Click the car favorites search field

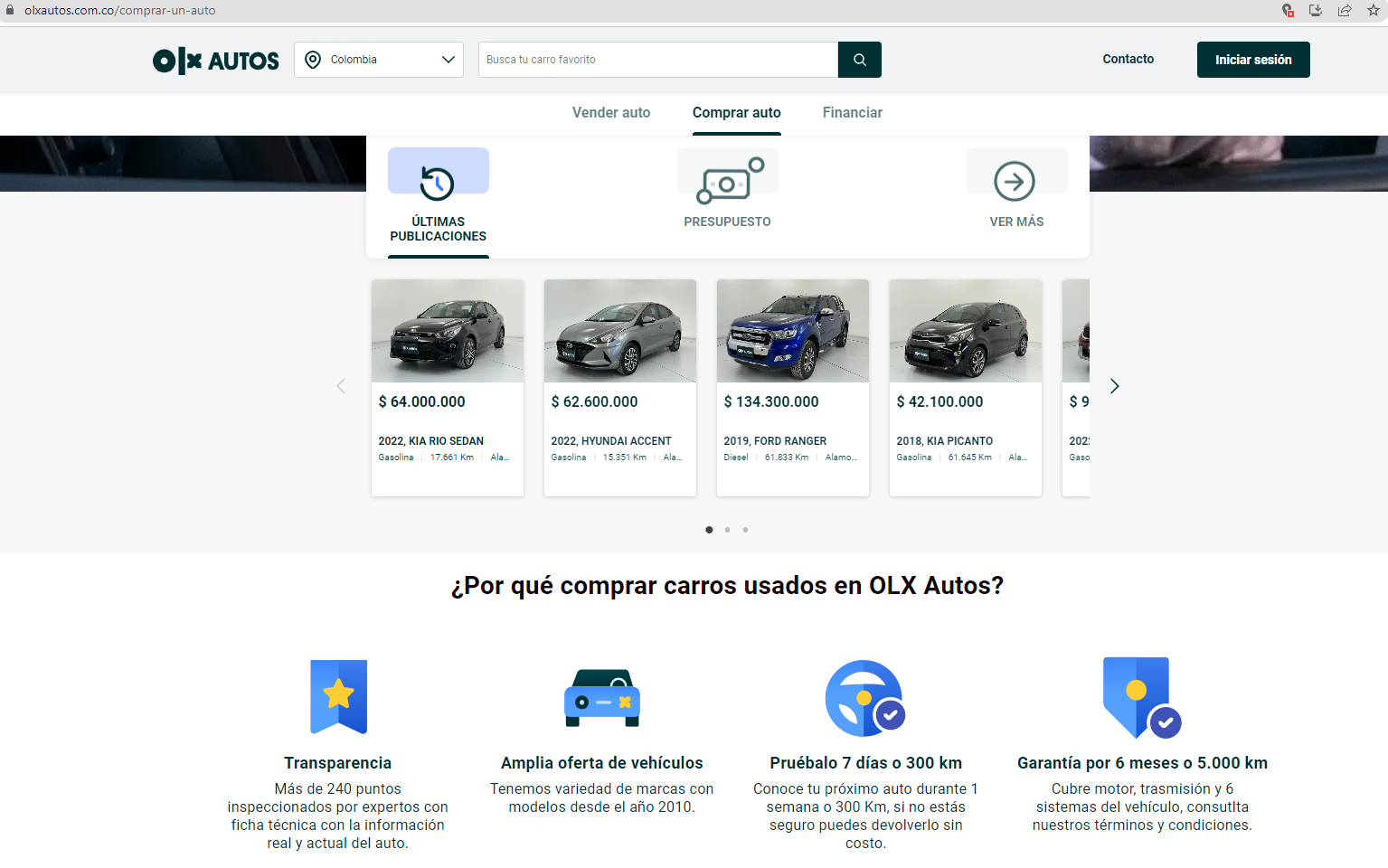tap(657, 59)
